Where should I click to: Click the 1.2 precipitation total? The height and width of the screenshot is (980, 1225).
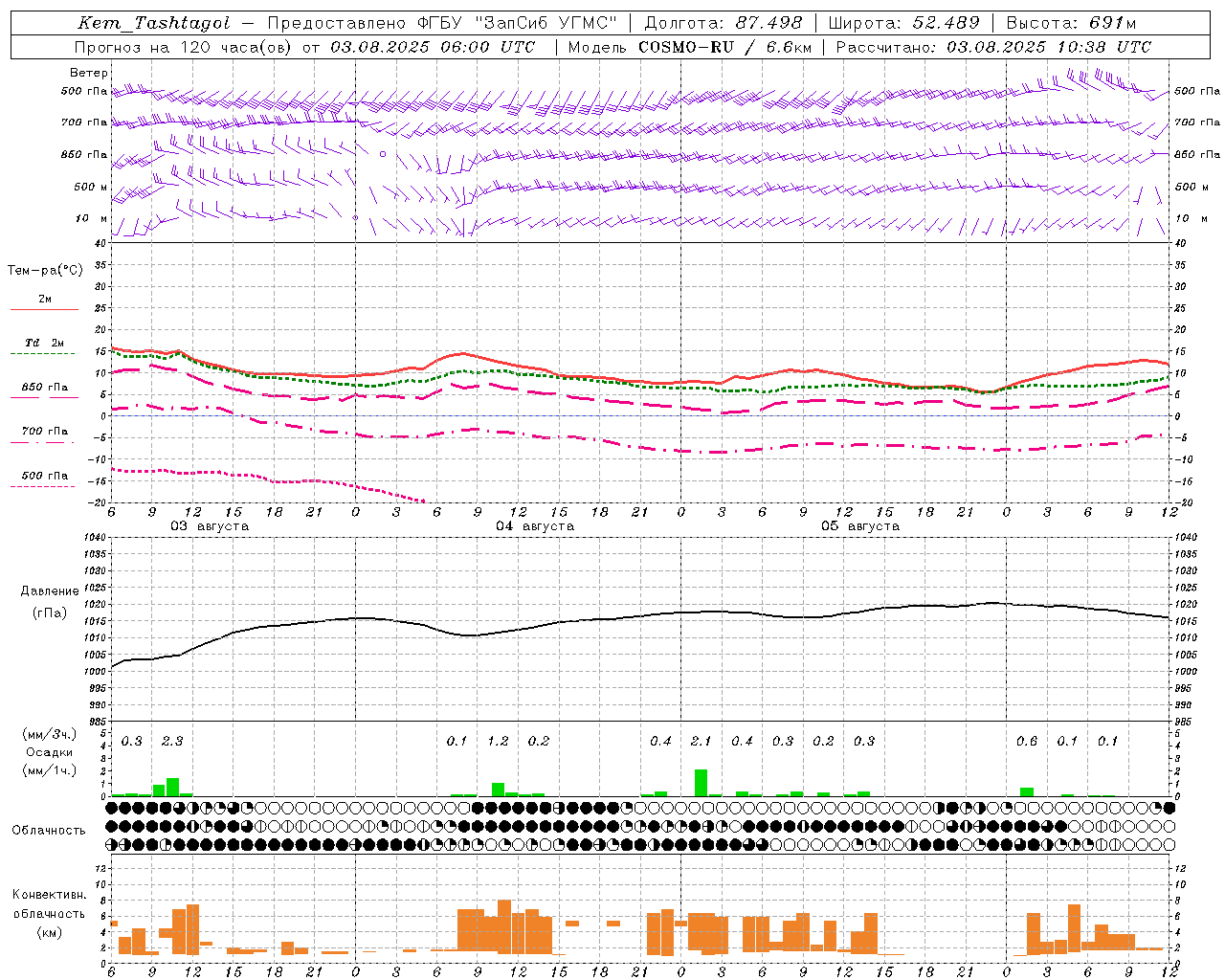click(498, 742)
